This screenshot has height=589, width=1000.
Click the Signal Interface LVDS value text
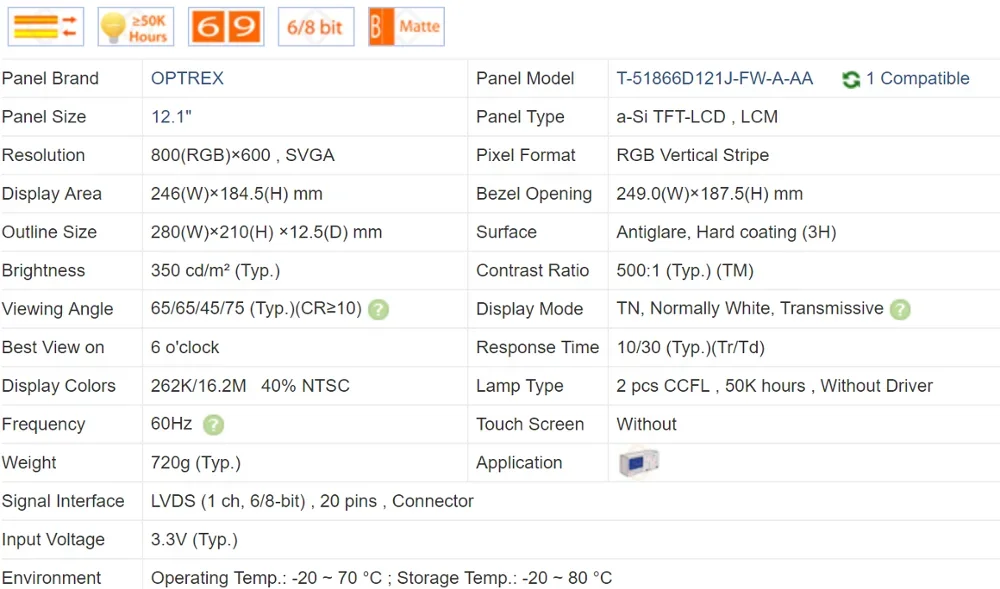tap(312, 501)
